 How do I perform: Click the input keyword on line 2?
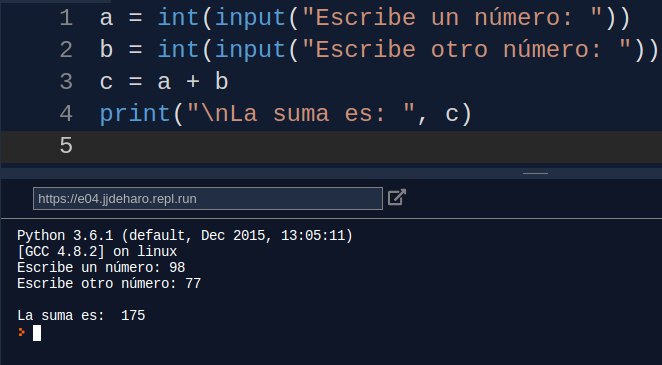tap(250, 50)
